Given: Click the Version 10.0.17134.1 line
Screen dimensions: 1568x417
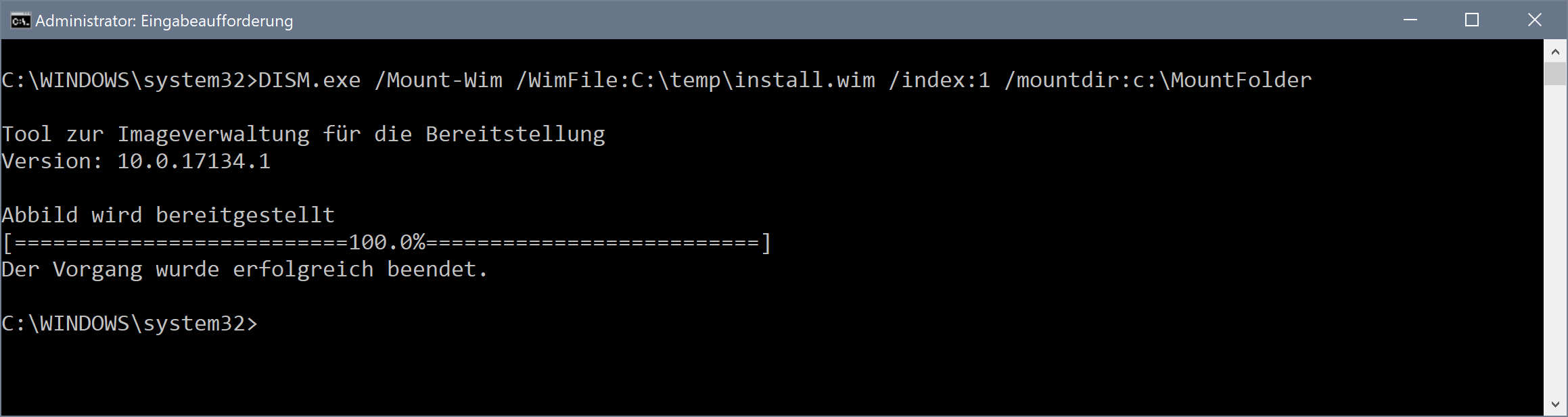Looking at the screenshot, I should pos(136,162).
